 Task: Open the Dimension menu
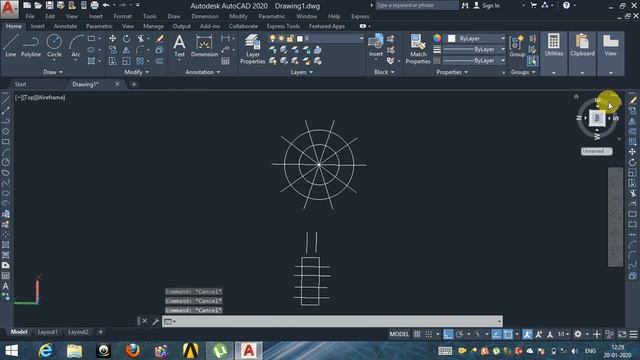coord(204,16)
